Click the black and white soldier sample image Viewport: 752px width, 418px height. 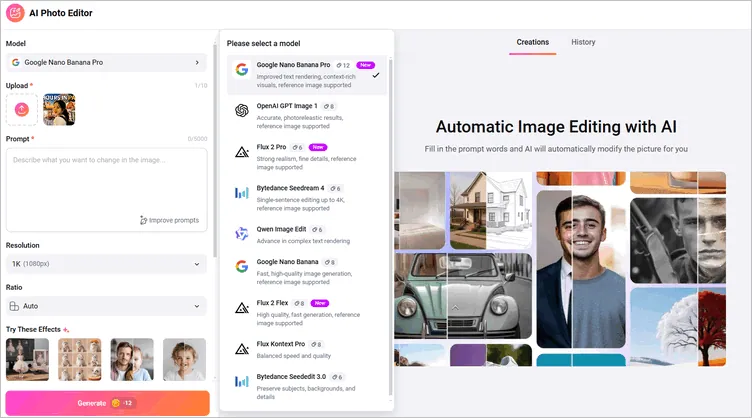(678, 241)
